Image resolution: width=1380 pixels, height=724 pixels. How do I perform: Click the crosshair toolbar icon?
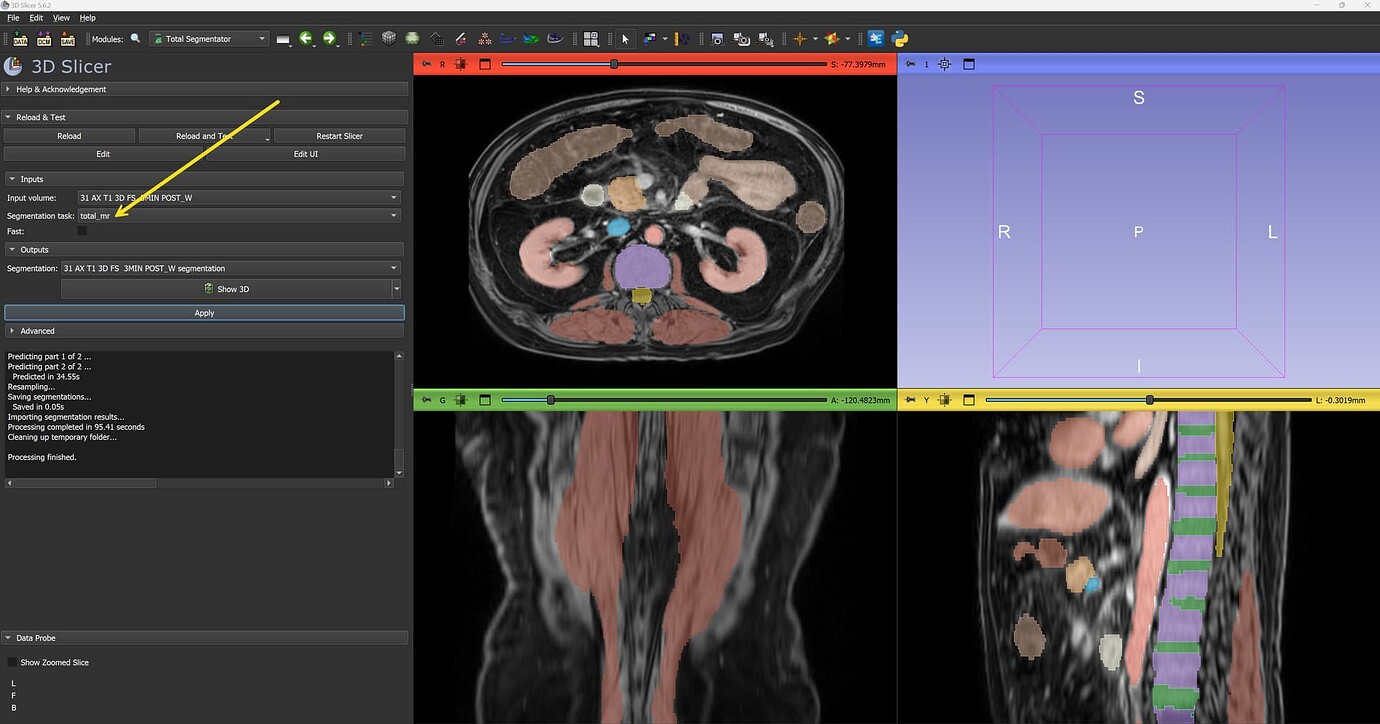pyautogui.click(x=800, y=39)
